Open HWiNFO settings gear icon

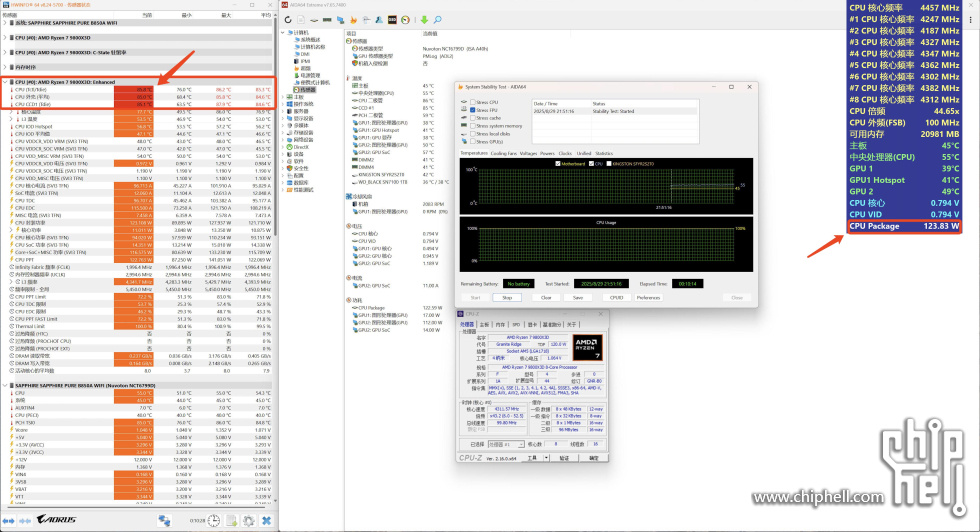tap(248, 521)
